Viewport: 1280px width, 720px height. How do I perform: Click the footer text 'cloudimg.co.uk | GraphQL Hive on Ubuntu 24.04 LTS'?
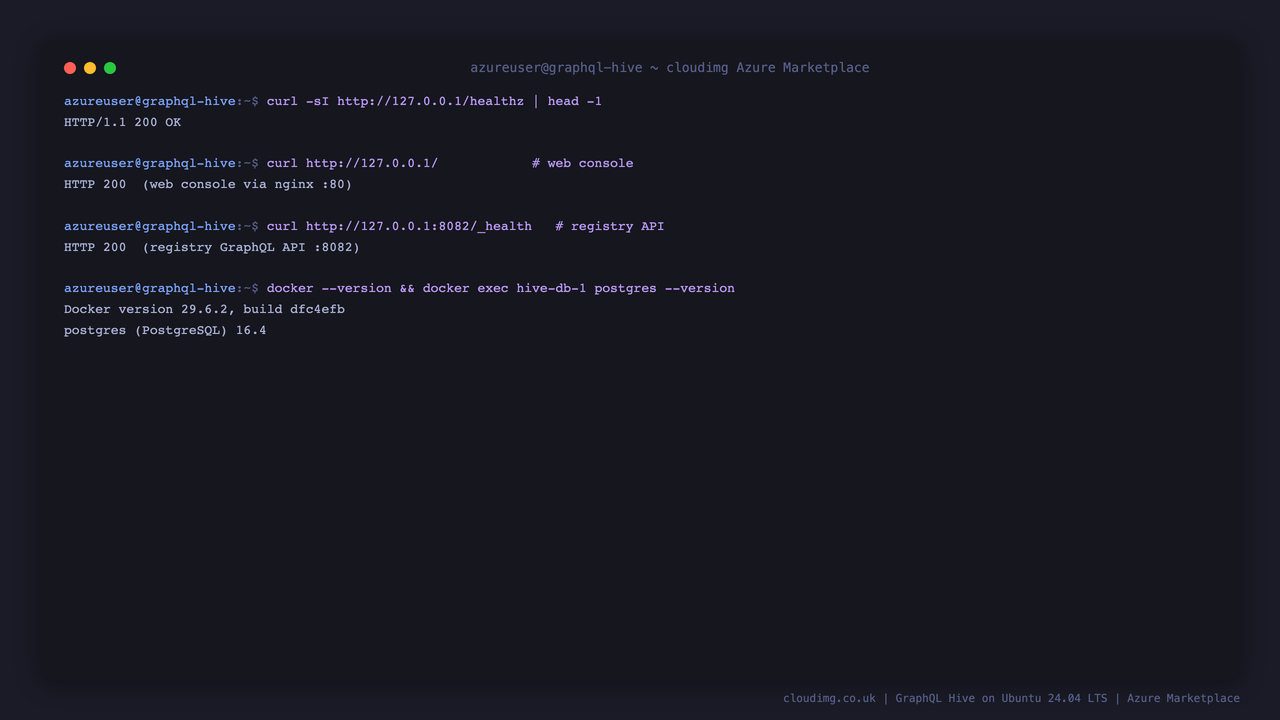click(x=945, y=698)
